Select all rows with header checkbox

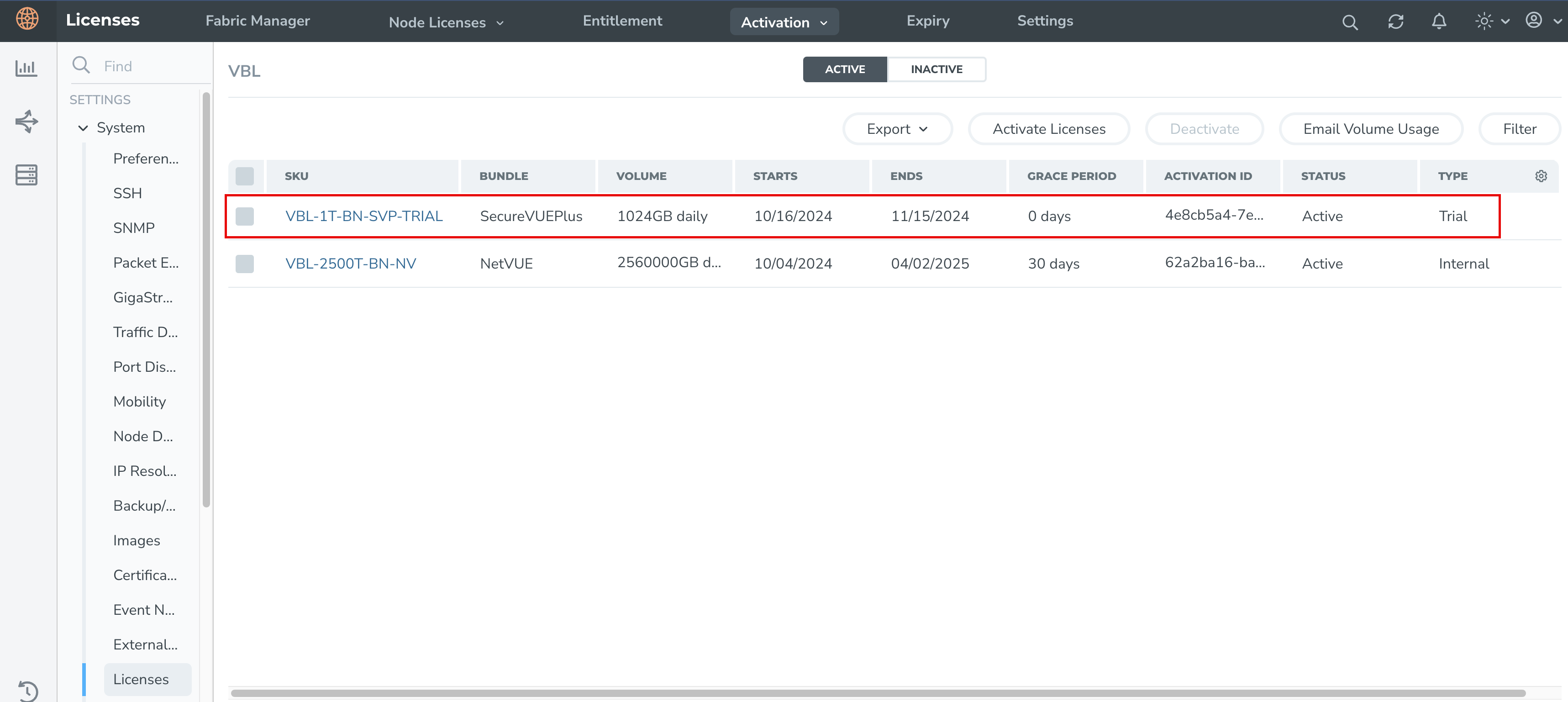pos(245,176)
